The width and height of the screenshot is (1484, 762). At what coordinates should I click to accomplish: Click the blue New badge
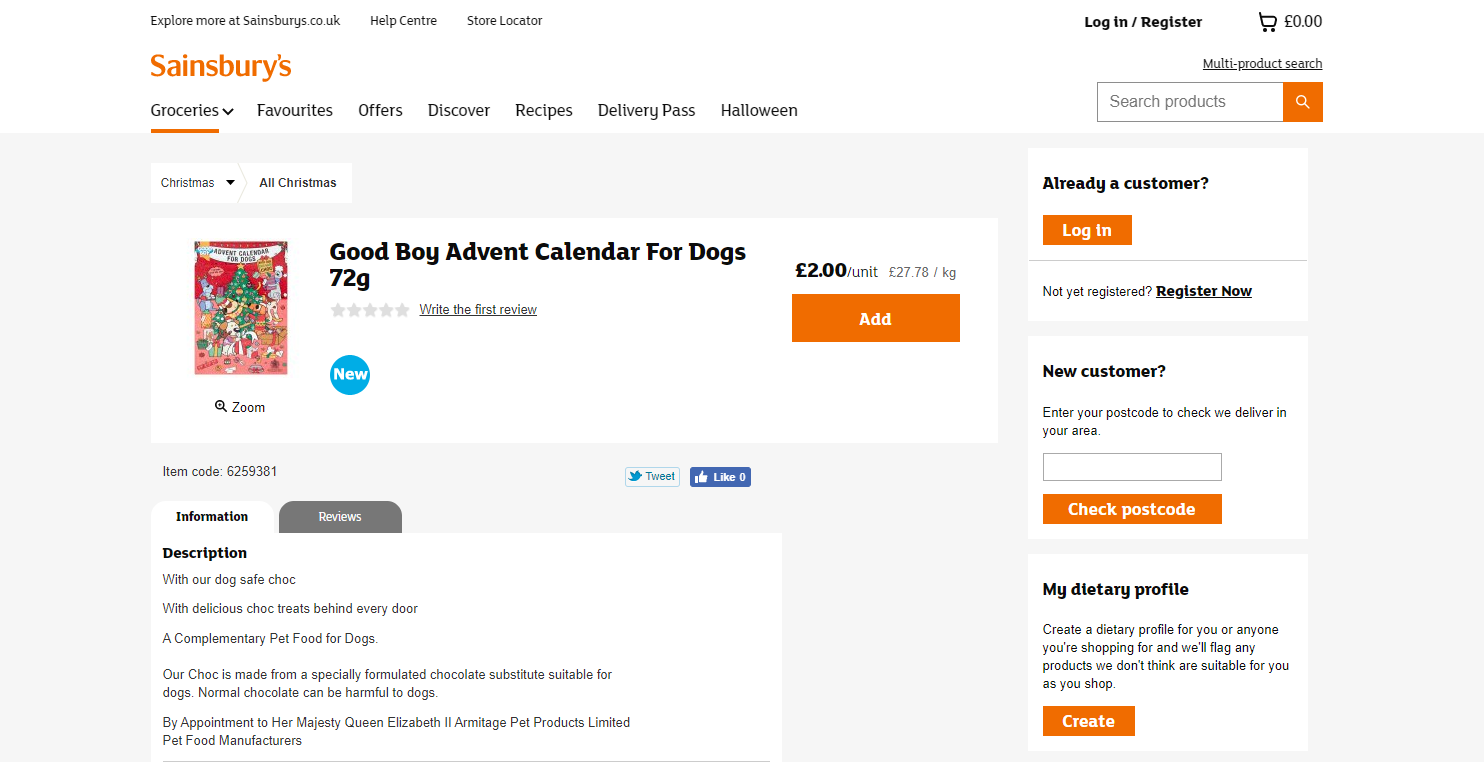pyautogui.click(x=349, y=374)
